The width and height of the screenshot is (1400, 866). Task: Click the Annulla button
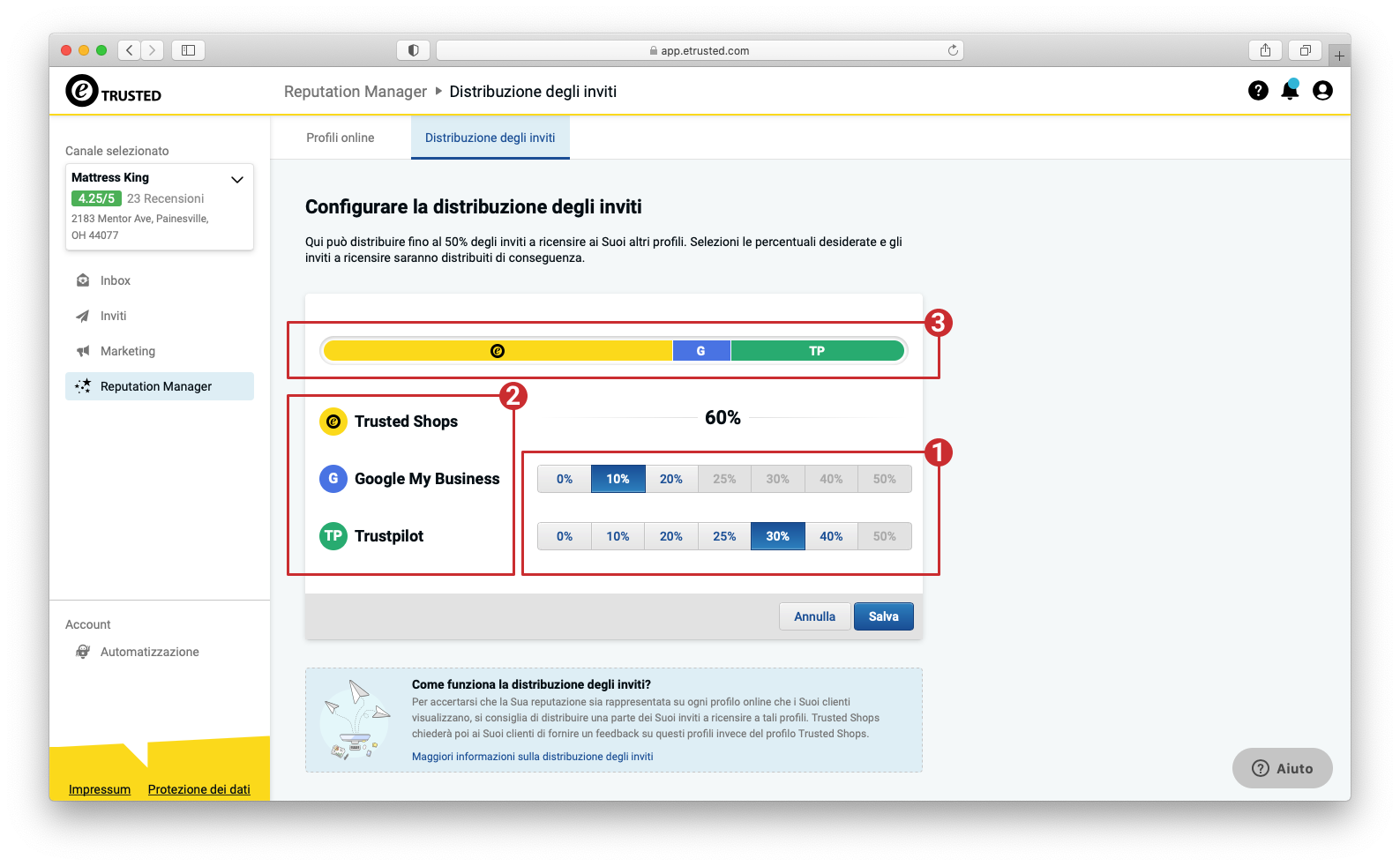[814, 616]
